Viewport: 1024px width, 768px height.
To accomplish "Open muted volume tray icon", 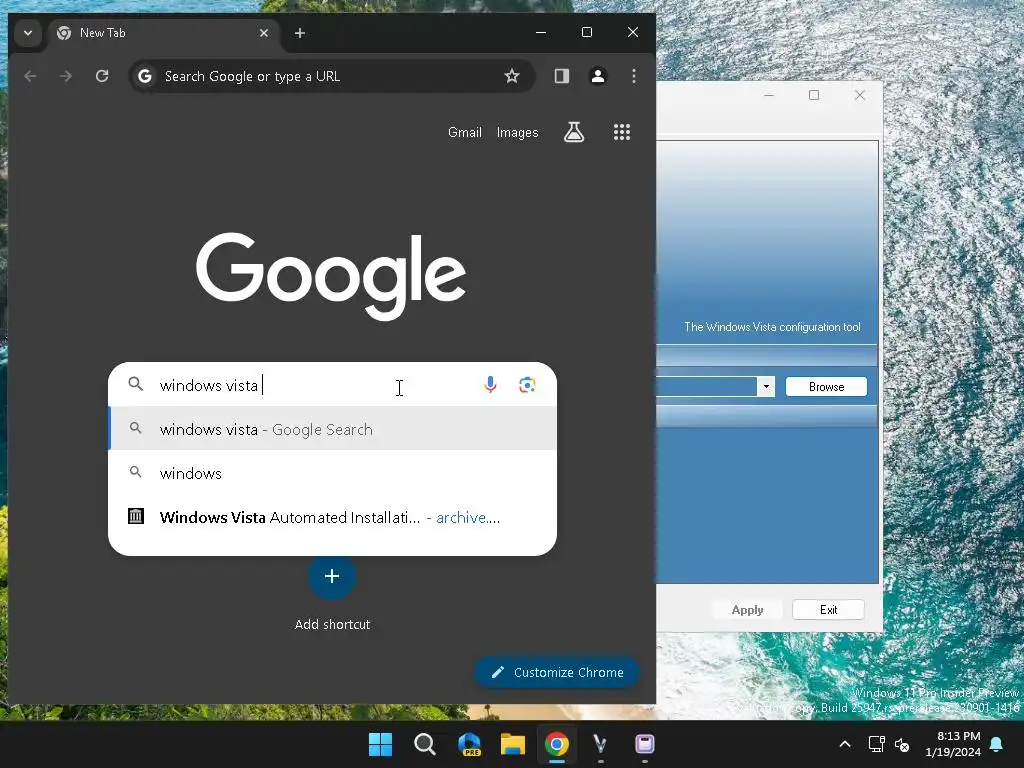I will point(902,744).
